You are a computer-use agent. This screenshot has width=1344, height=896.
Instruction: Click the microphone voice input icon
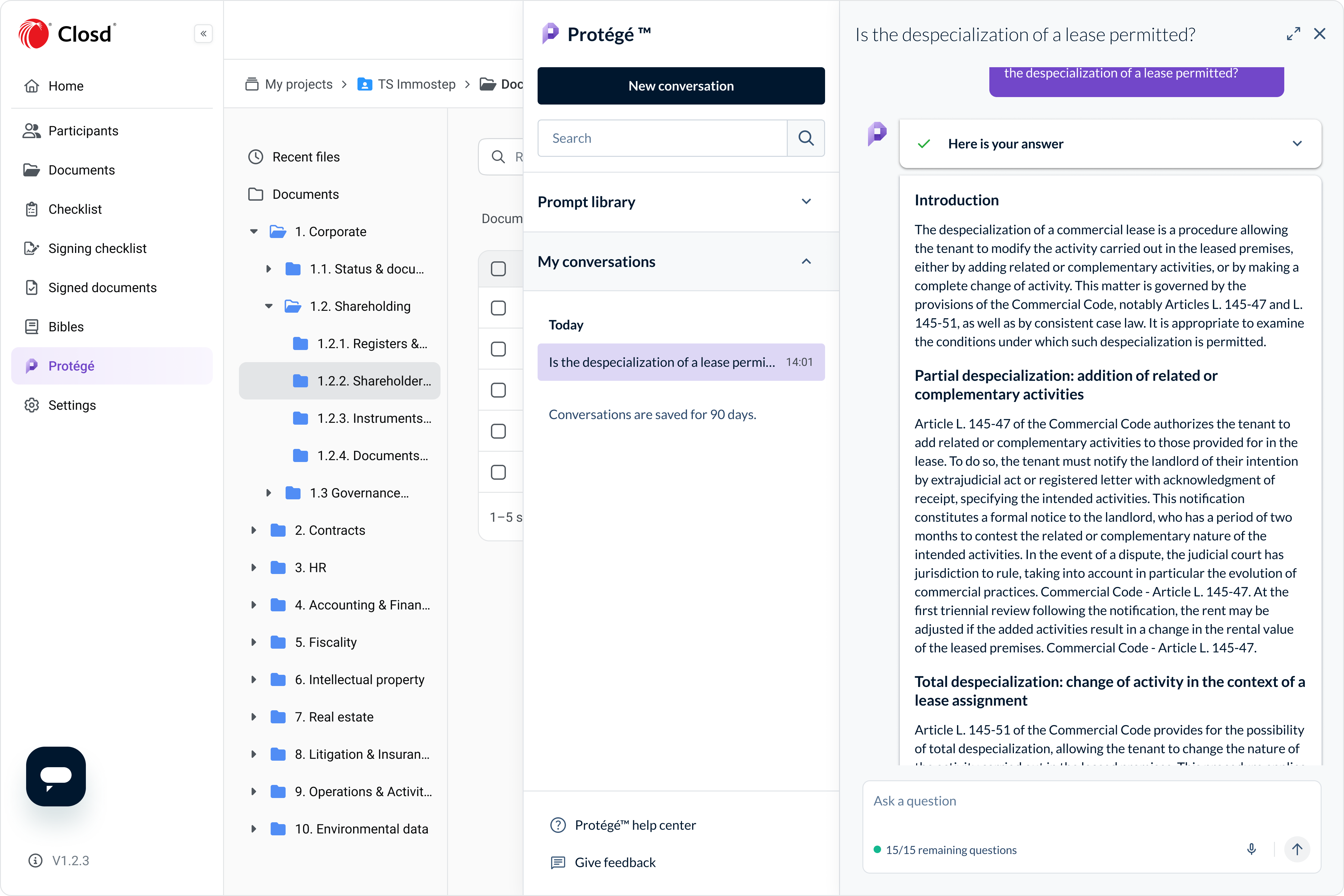pos(1251,849)
